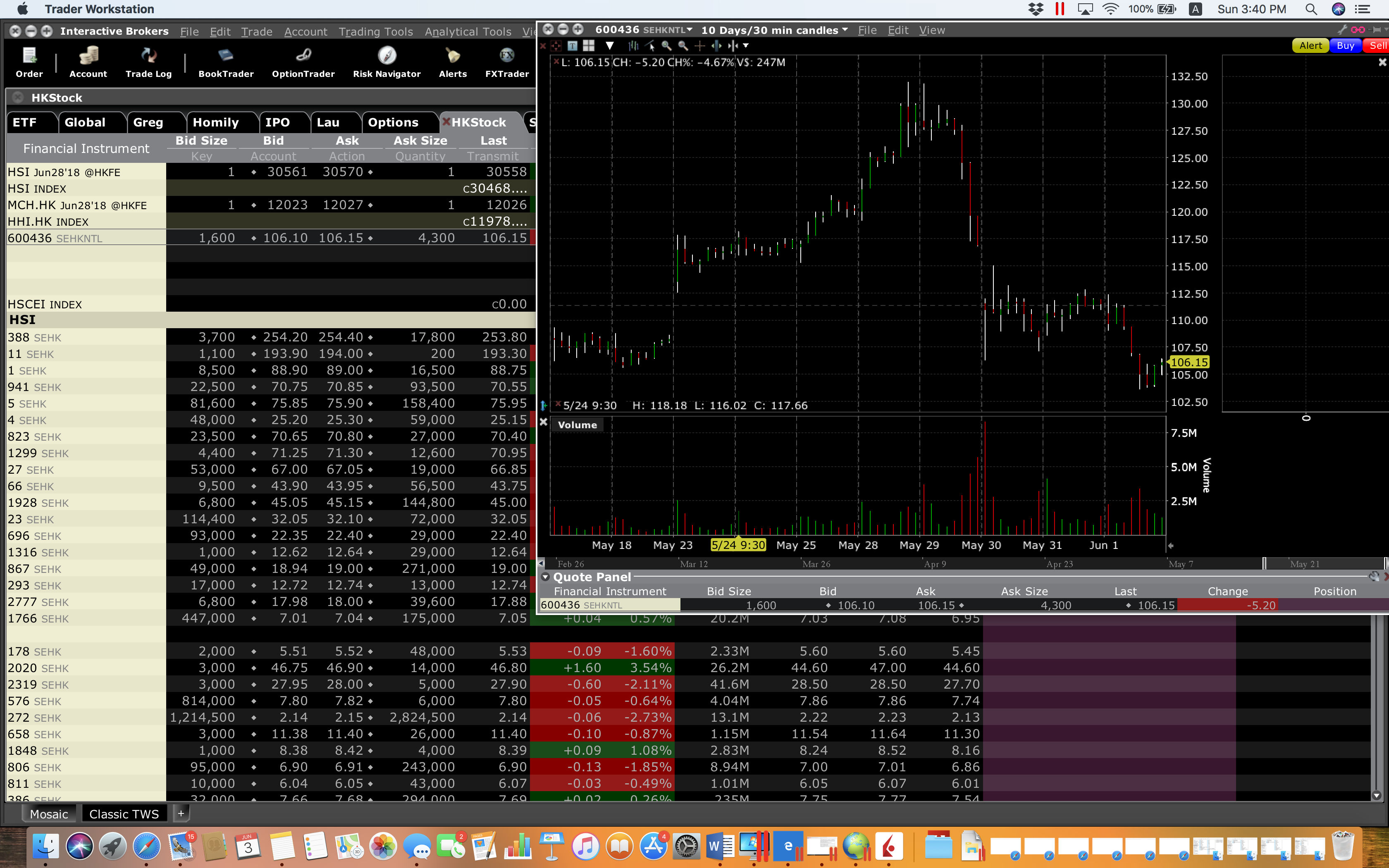The width and height of the screenshot is (1389, 868).
Task: Open the Trade Log
Action: coord(148,62)
